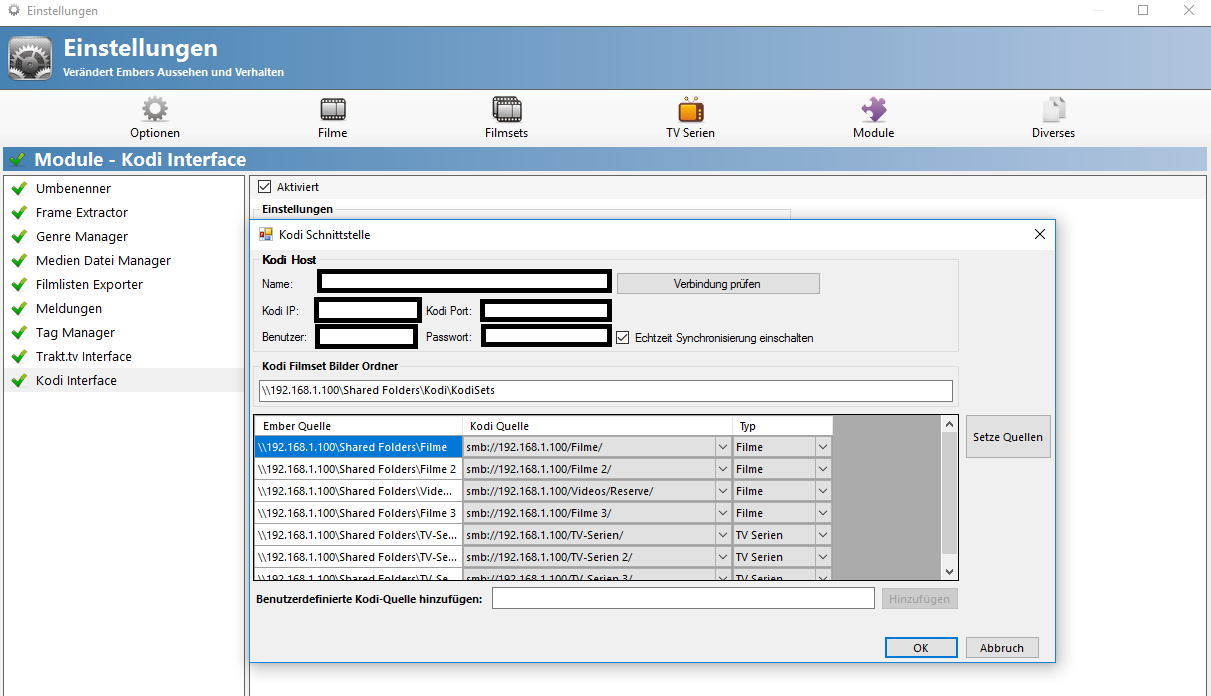Click the Typ column header
Image resolution: width=1211 pixels, height=696 pixels.
click(783, 426)
